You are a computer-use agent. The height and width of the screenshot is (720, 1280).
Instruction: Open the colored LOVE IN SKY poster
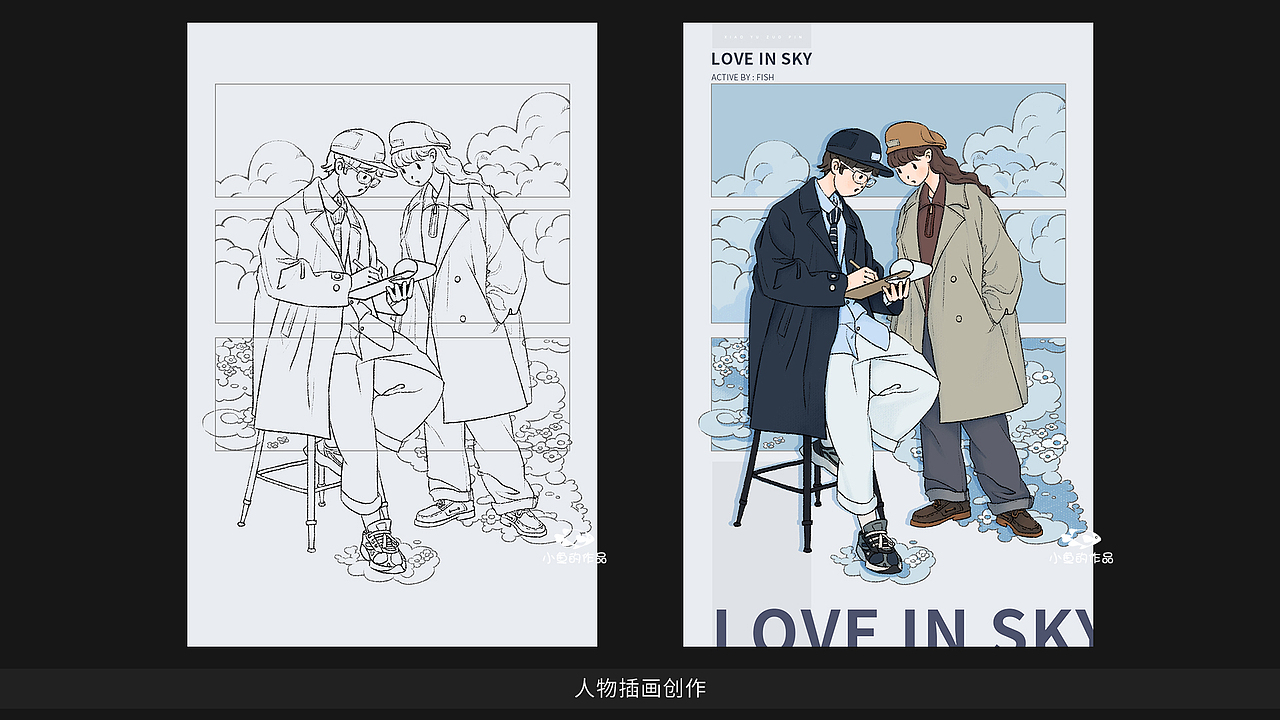pos(888,335)
